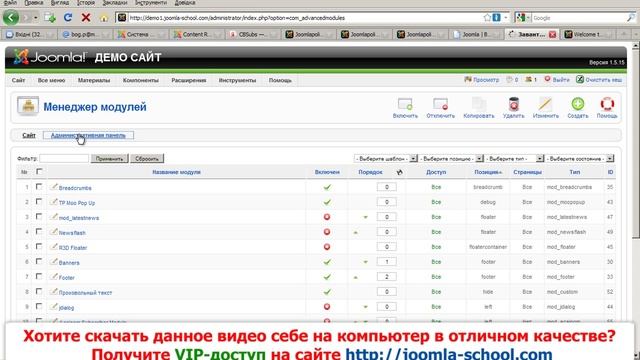The width and height of the screenshot is (640, 360).
Task: Click the save order icon beside Порядок
Action: pos(400,172)
